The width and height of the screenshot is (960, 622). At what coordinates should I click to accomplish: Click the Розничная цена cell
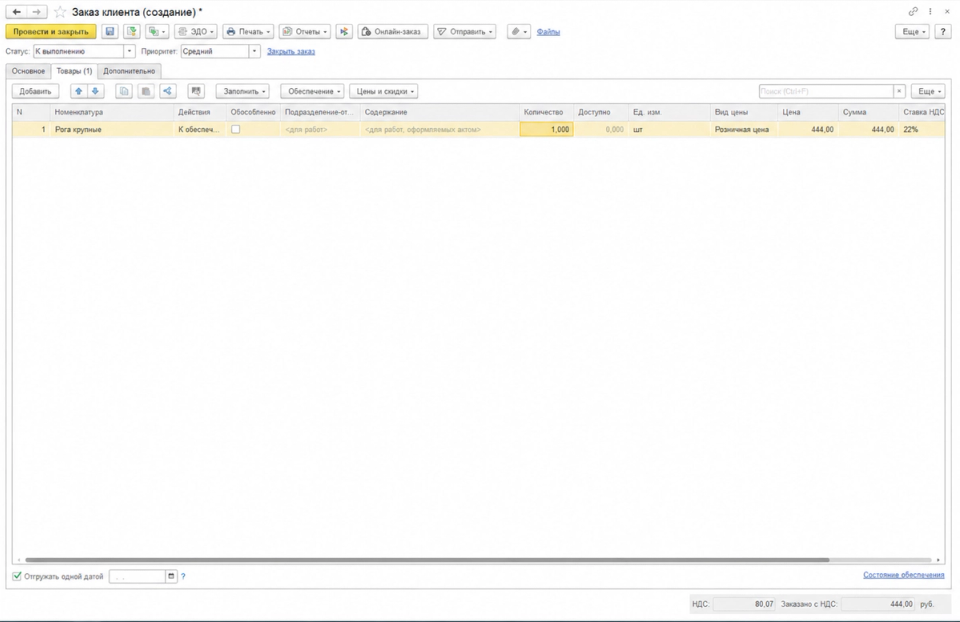click(x=744, y=129)
